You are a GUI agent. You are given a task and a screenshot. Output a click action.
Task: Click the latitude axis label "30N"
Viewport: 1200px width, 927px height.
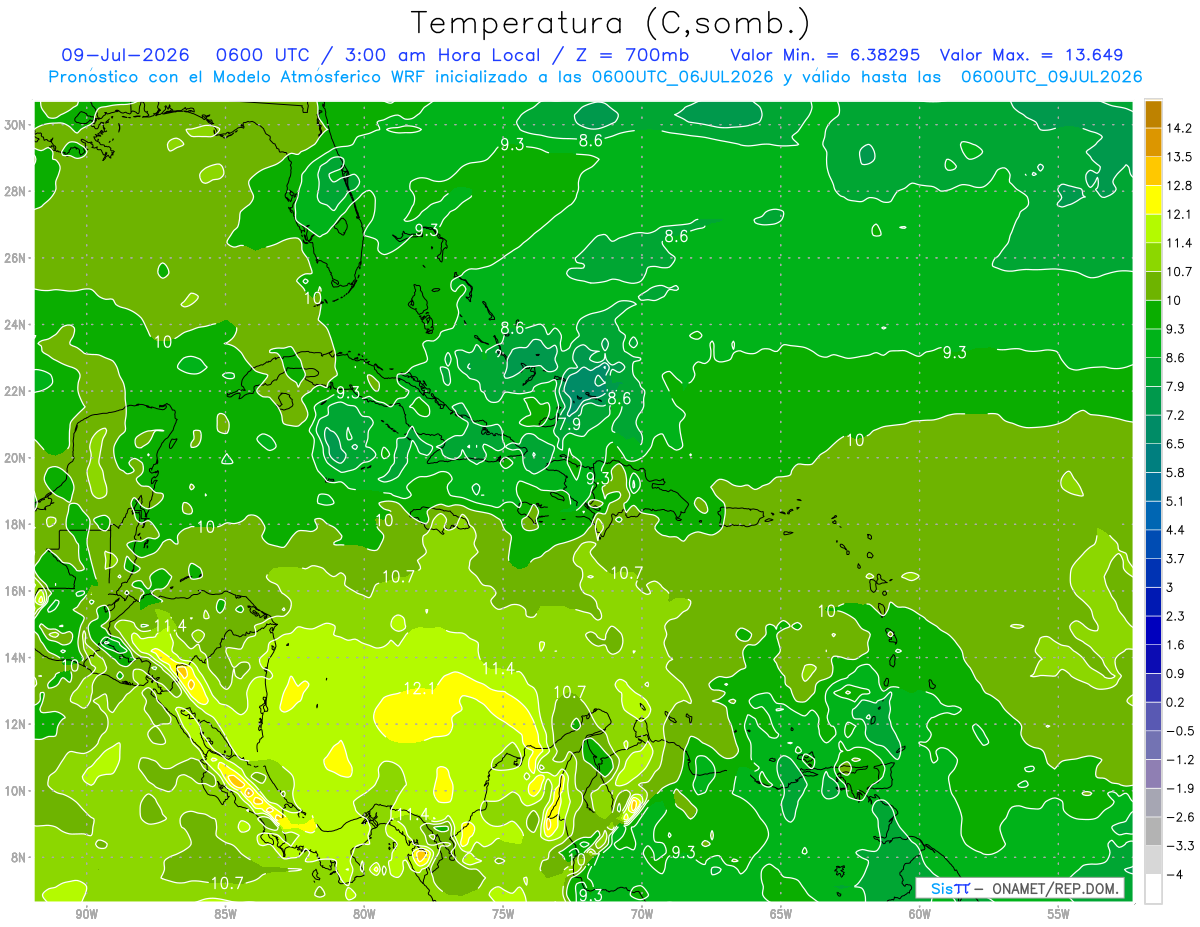[x=17, y=125]
